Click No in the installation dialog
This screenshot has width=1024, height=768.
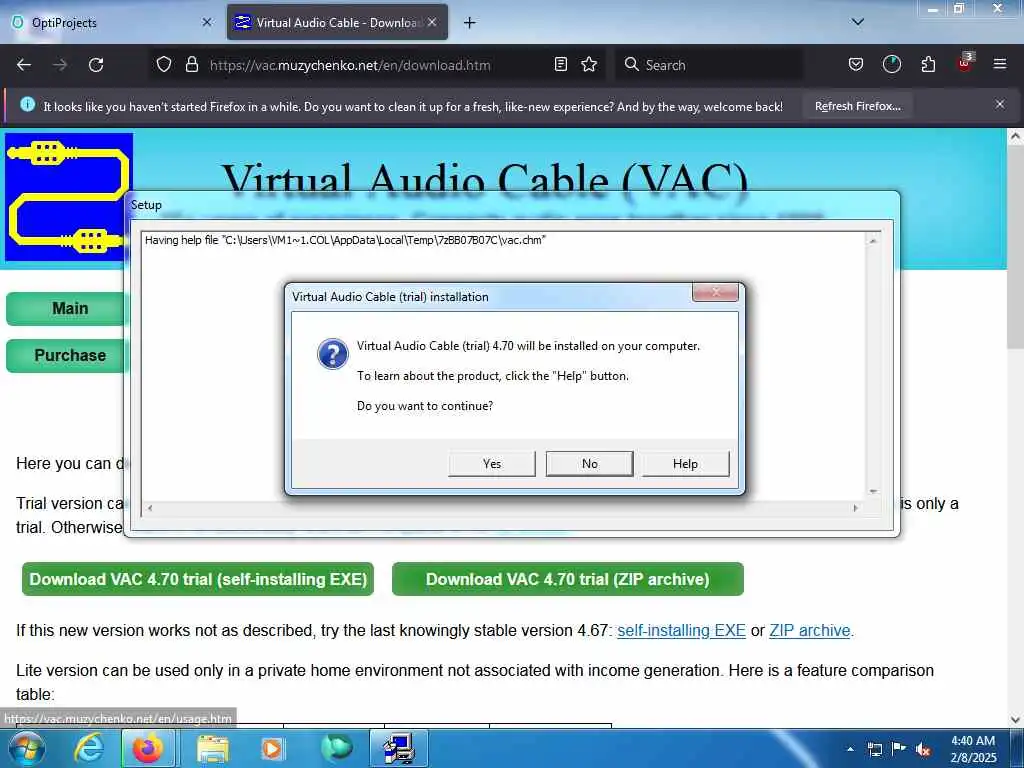[x=589, y=464]
